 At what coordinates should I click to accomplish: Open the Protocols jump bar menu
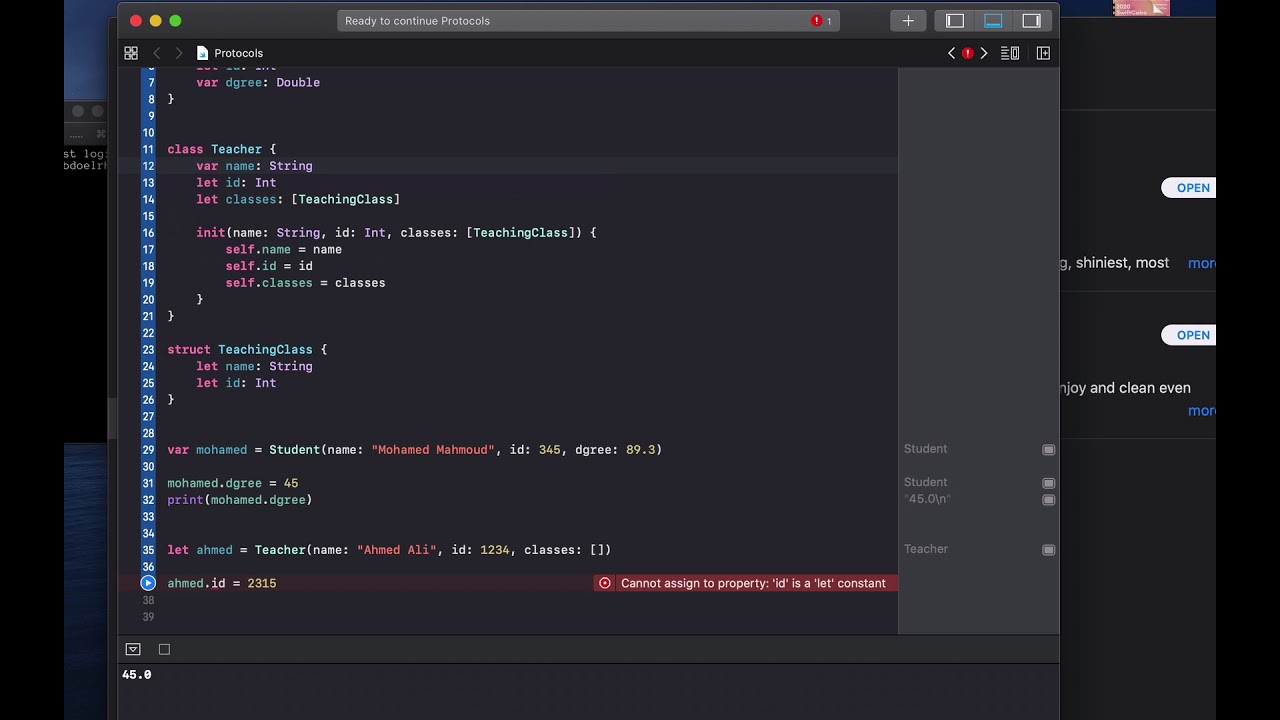(x=230, y=53)
